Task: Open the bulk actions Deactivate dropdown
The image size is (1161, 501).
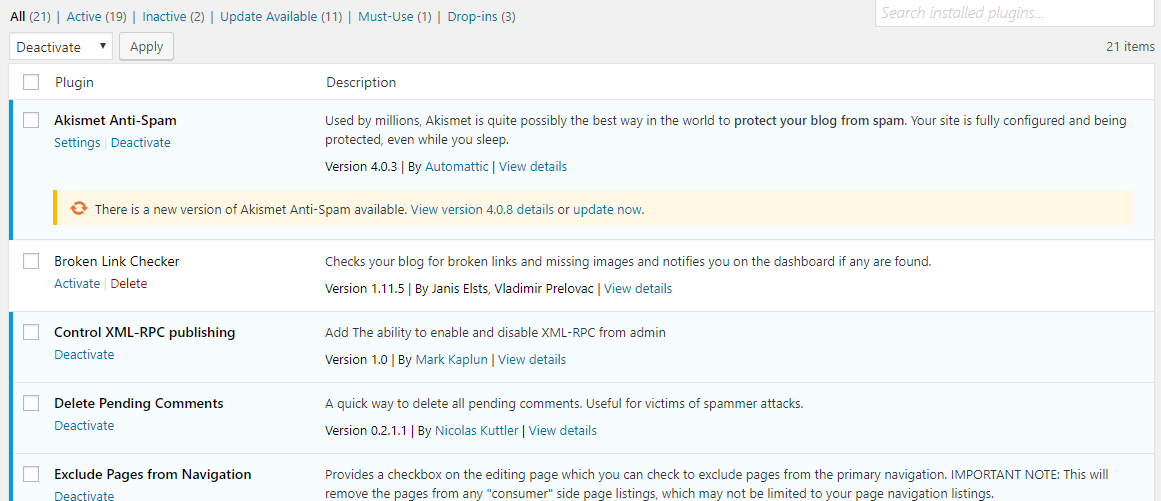Action: (61, 47)
